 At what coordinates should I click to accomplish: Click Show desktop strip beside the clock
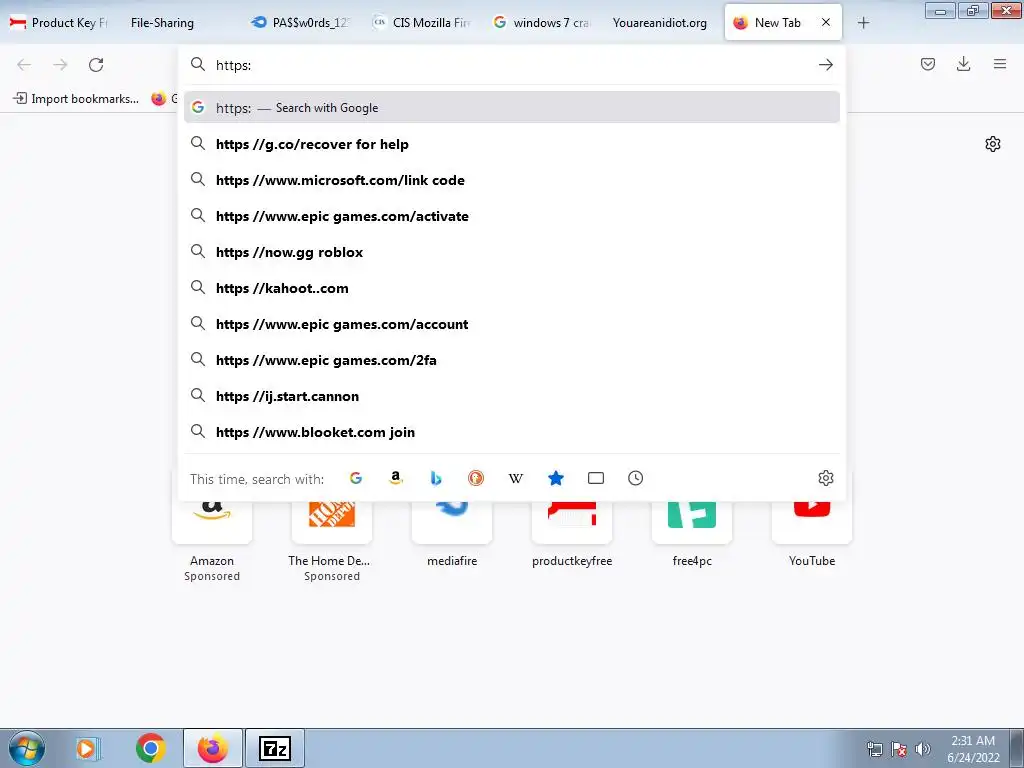1016,748
